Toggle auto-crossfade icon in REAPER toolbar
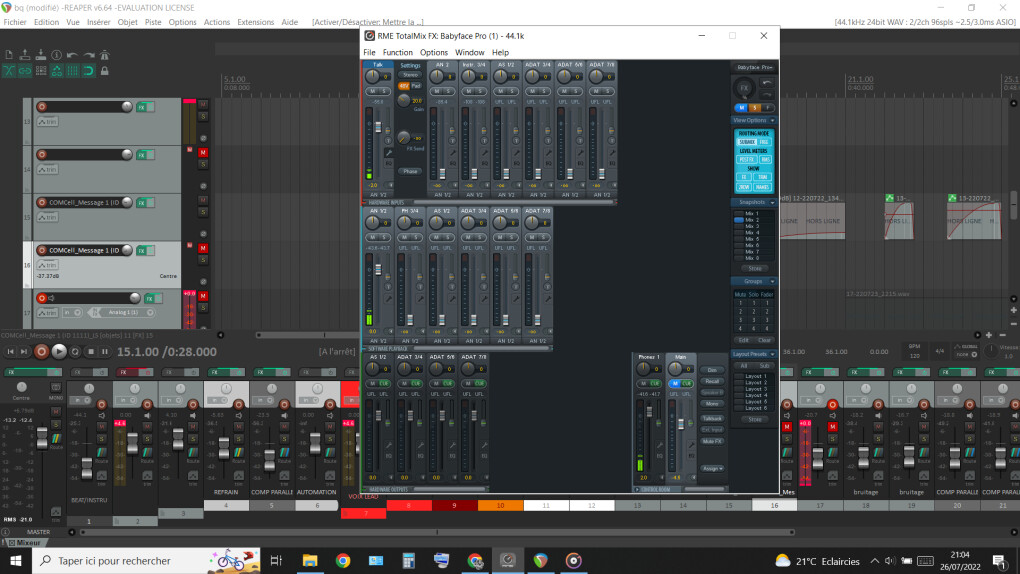 point(9,71)
